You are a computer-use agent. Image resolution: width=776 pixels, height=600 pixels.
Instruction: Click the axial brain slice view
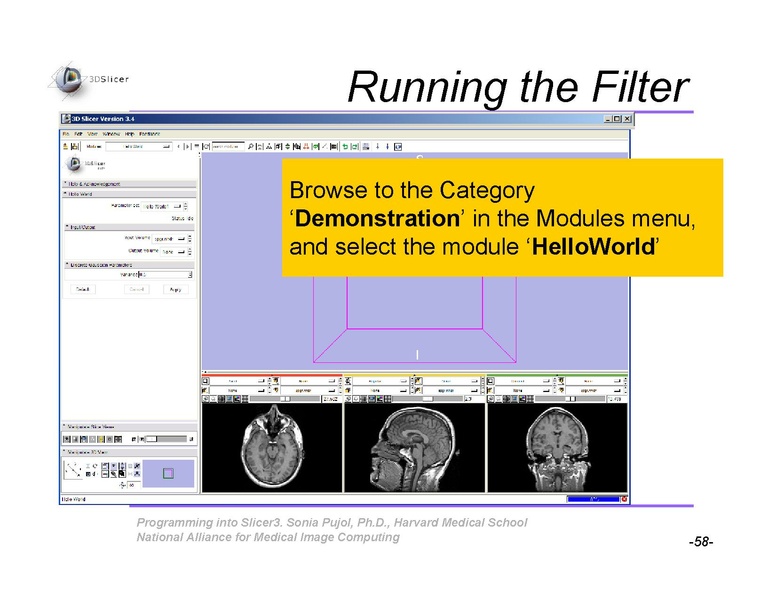(x=272, y=448)
